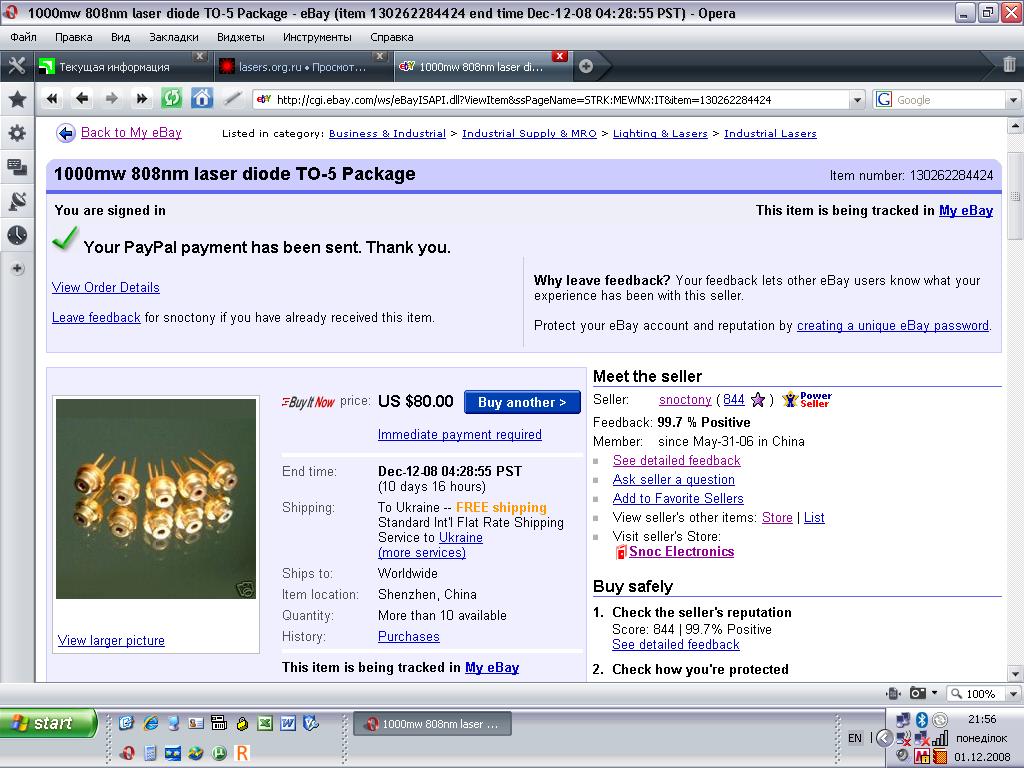
Task: Switch to the lasers.org.ru tab
Action: coord(302,67)
